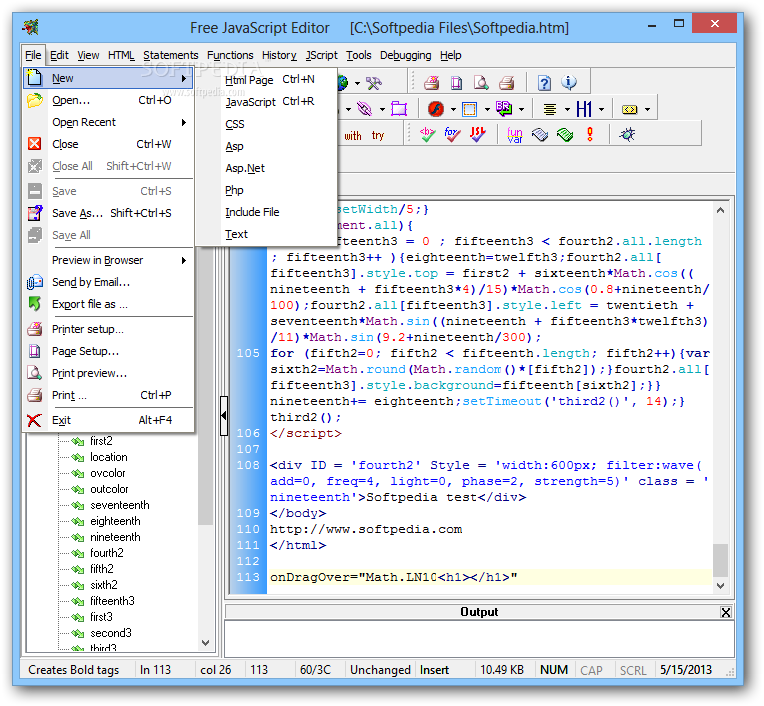Screen dimensions: 764x706
Task: Expand the Open Recent submenu
Action: coord(108,122)
